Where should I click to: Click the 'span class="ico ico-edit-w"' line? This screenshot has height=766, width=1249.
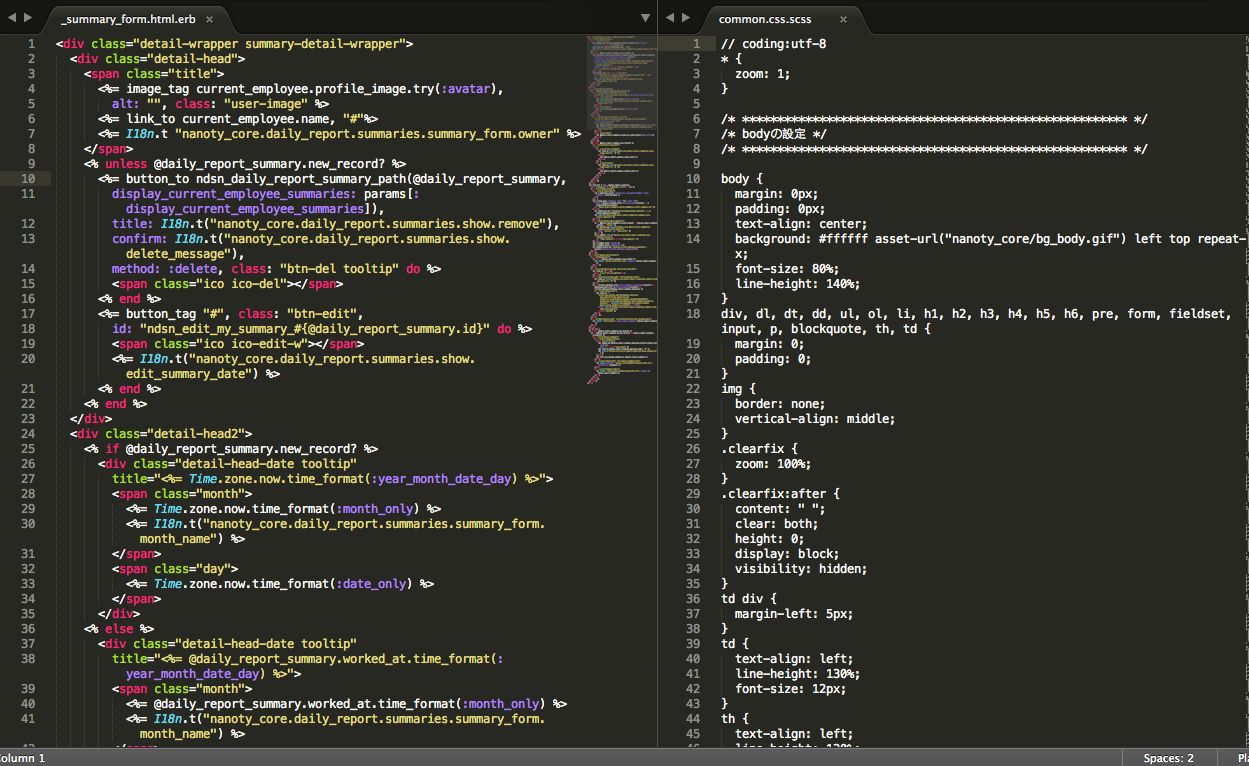tap(238, 344)
